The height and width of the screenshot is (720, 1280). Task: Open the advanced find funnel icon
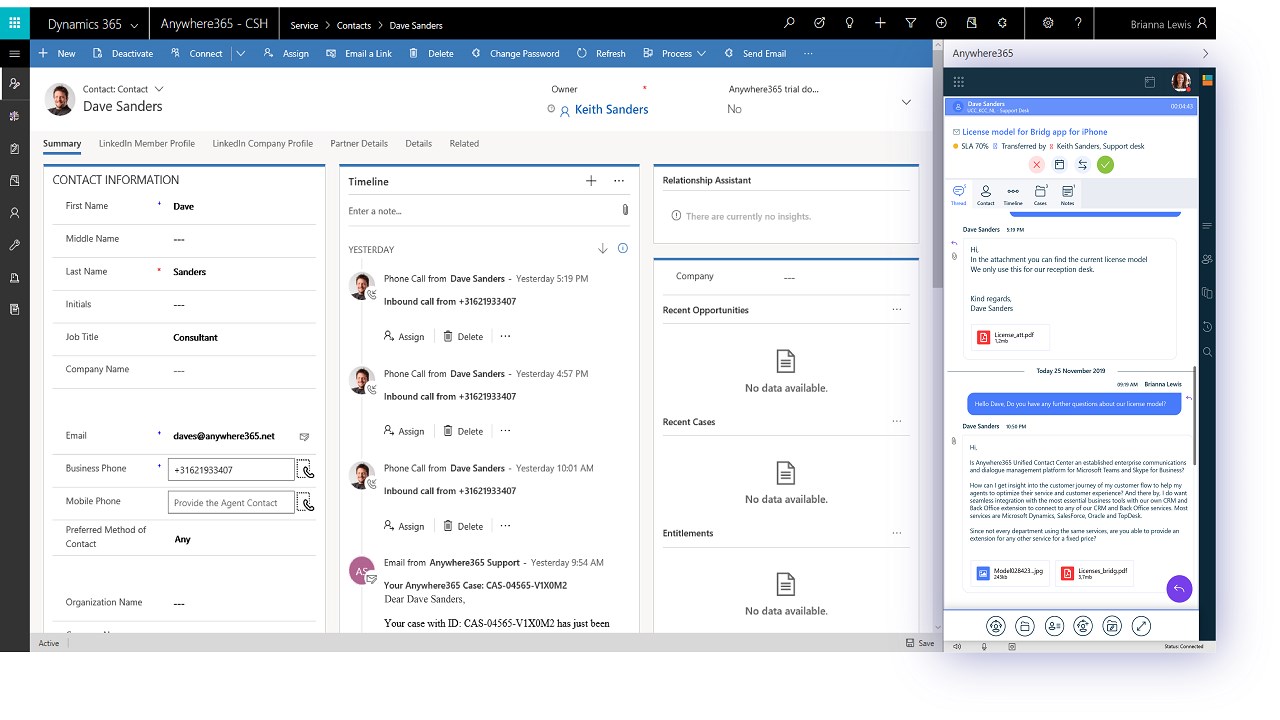pyautogui.click(x=910, y=23)
